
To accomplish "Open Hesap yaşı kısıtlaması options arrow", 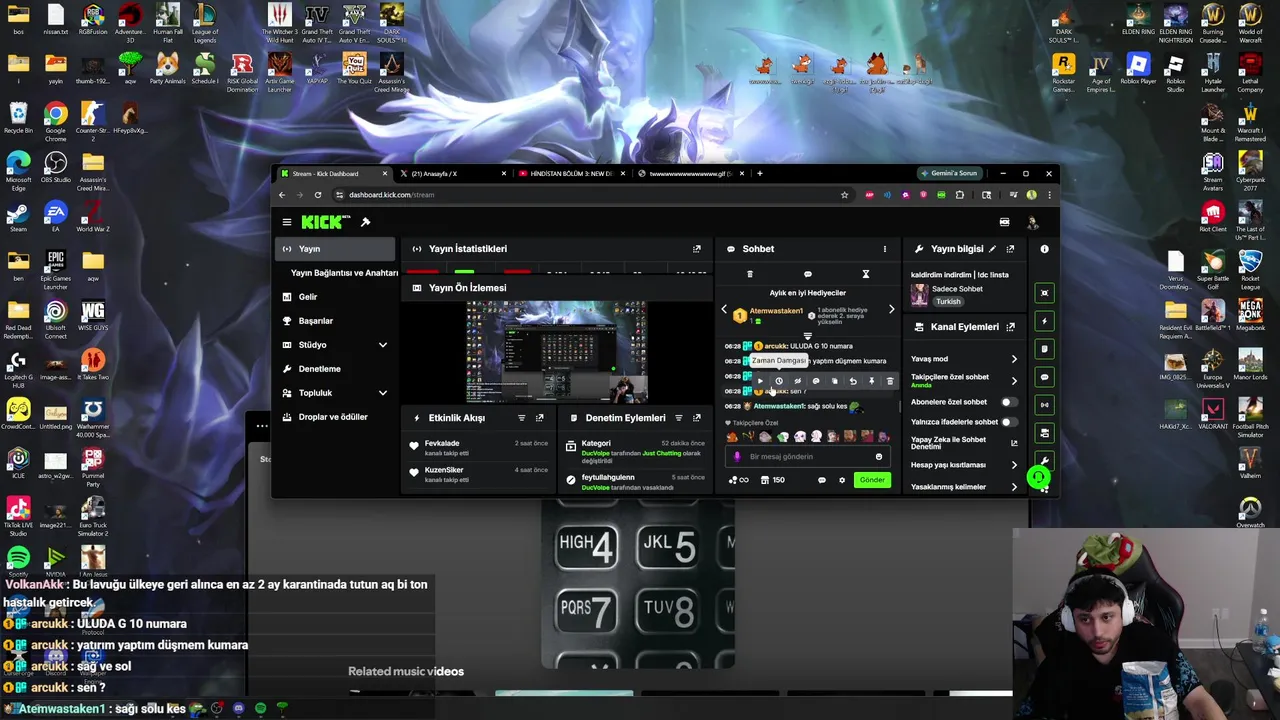I will (1014, 465).
